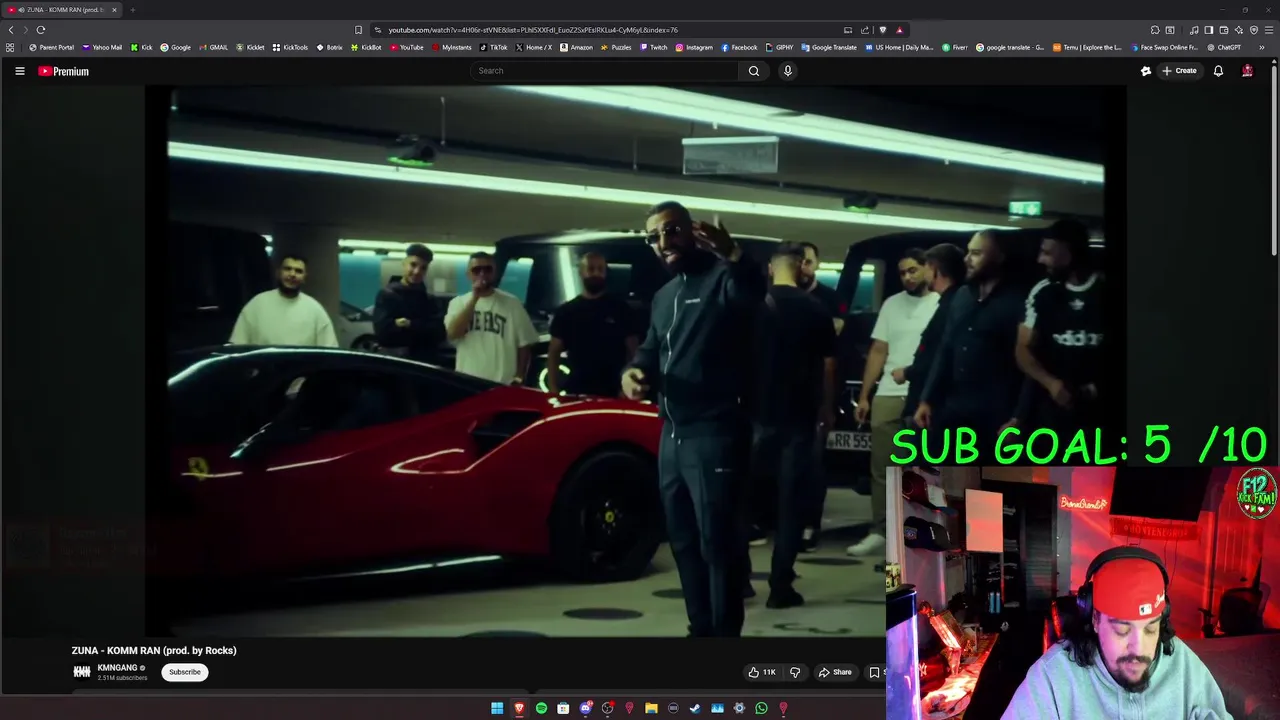The height and width of the screenshot is (720, 1280).
Task: Close the ZUNA - KOMM RAN tab
Action: tap(114, 10)
